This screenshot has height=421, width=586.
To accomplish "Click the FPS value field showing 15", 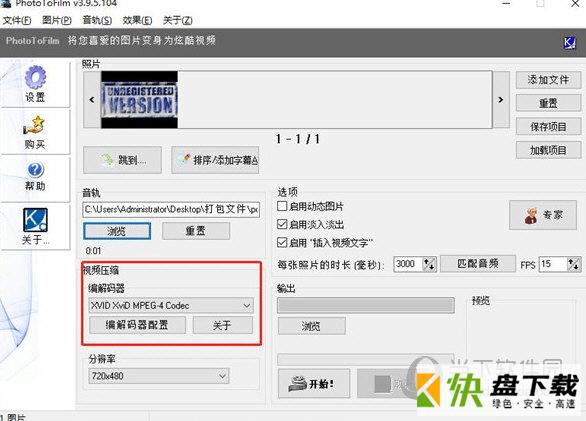I will [x=553, y=264].
